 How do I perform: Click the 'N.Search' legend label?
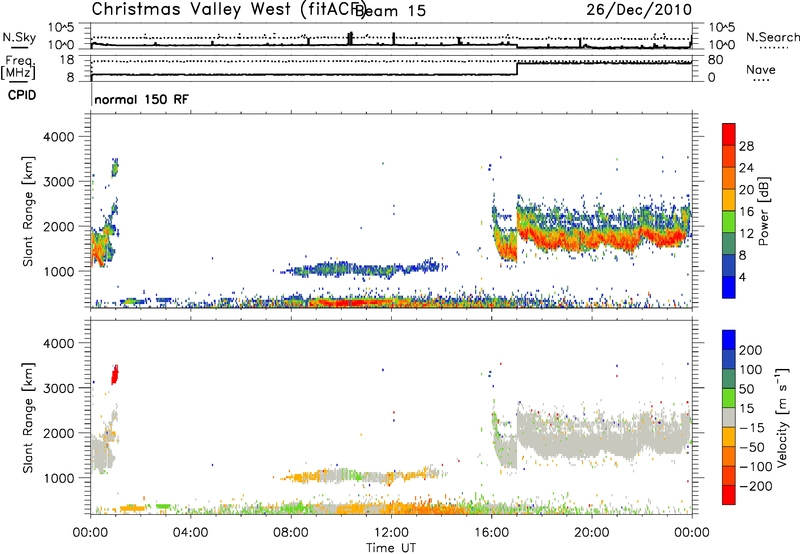point(773,37)
